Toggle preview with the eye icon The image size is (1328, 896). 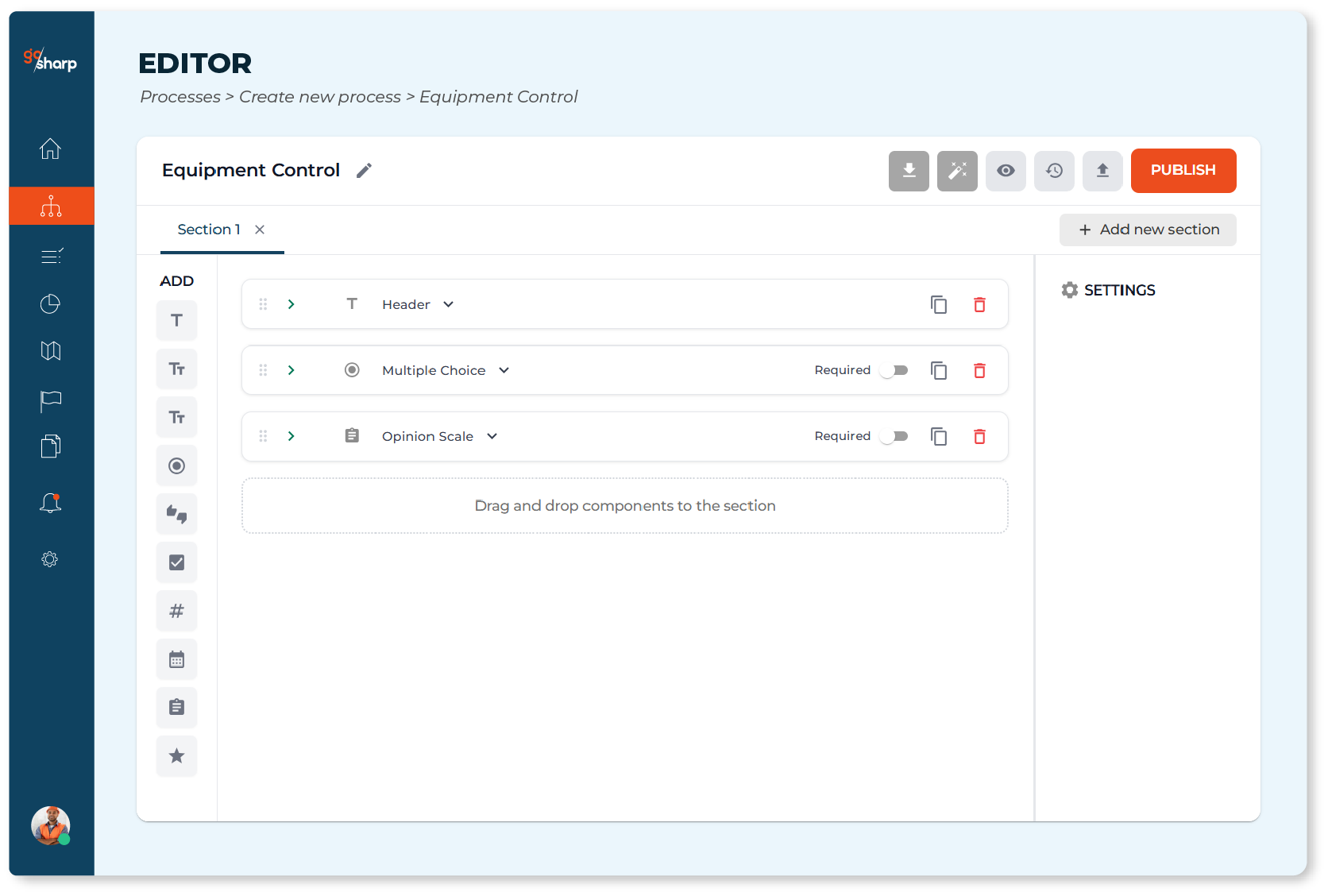point(1006,171)
